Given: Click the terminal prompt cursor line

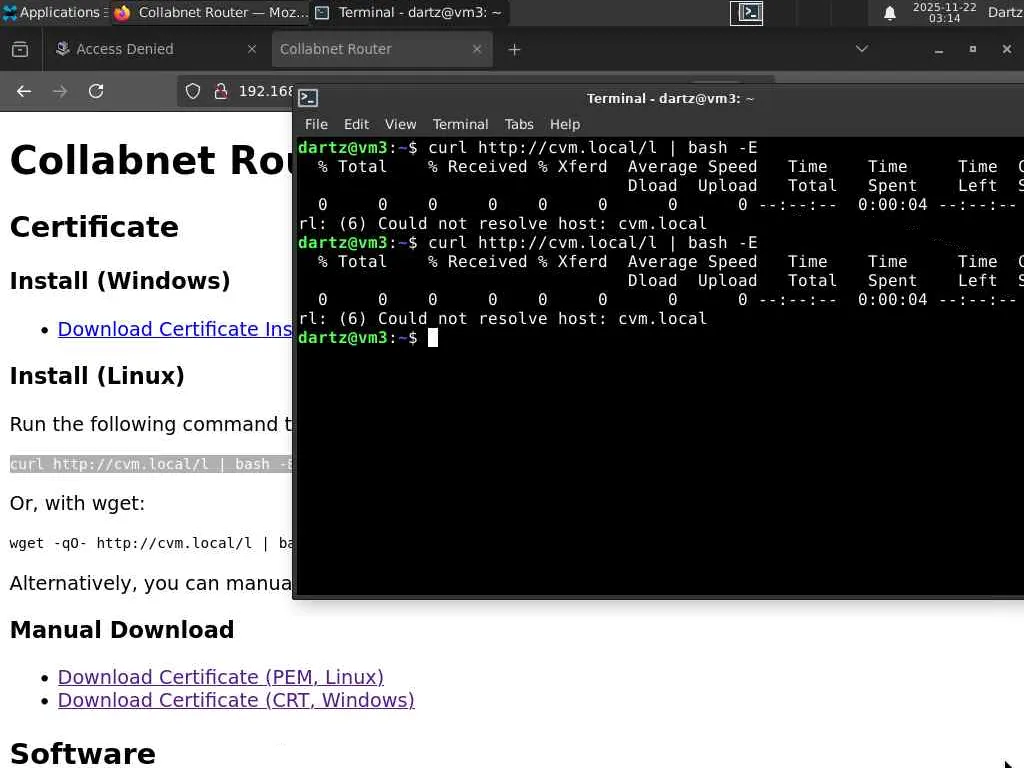Looking at the screenshot, I should tap(368, 338).
